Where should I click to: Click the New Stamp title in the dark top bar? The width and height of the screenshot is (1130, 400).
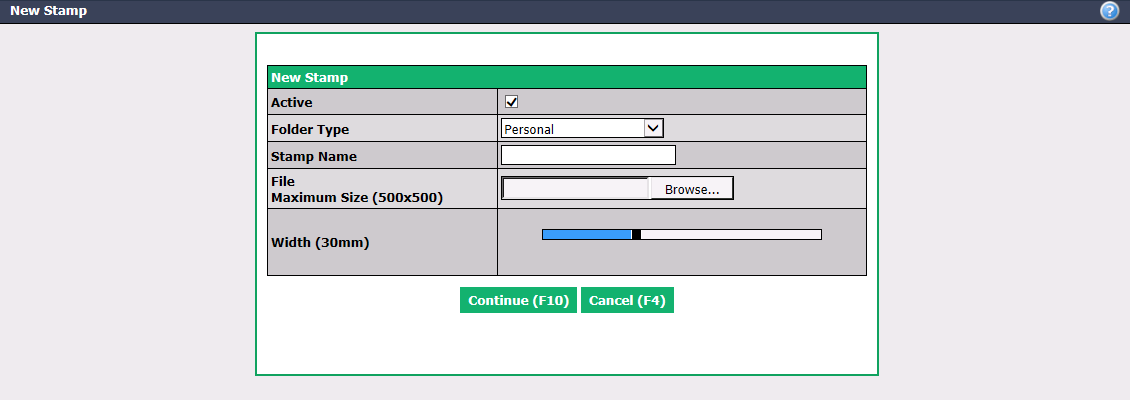coord(48,12)
